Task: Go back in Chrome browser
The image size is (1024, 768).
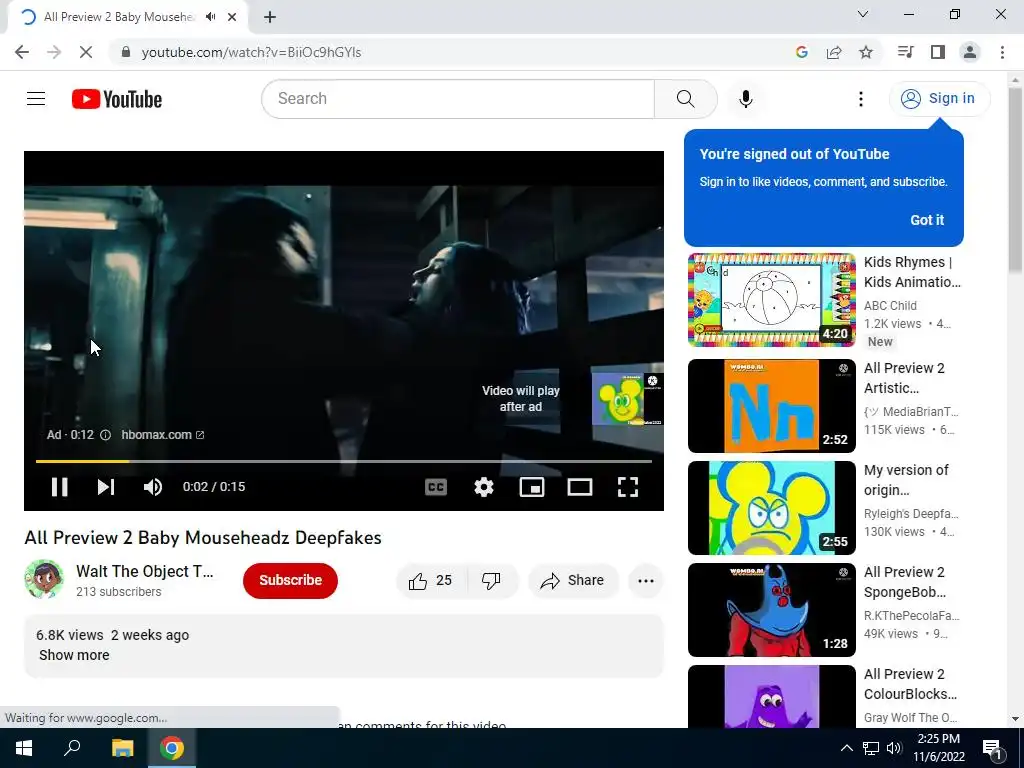Action: [22, 52]
